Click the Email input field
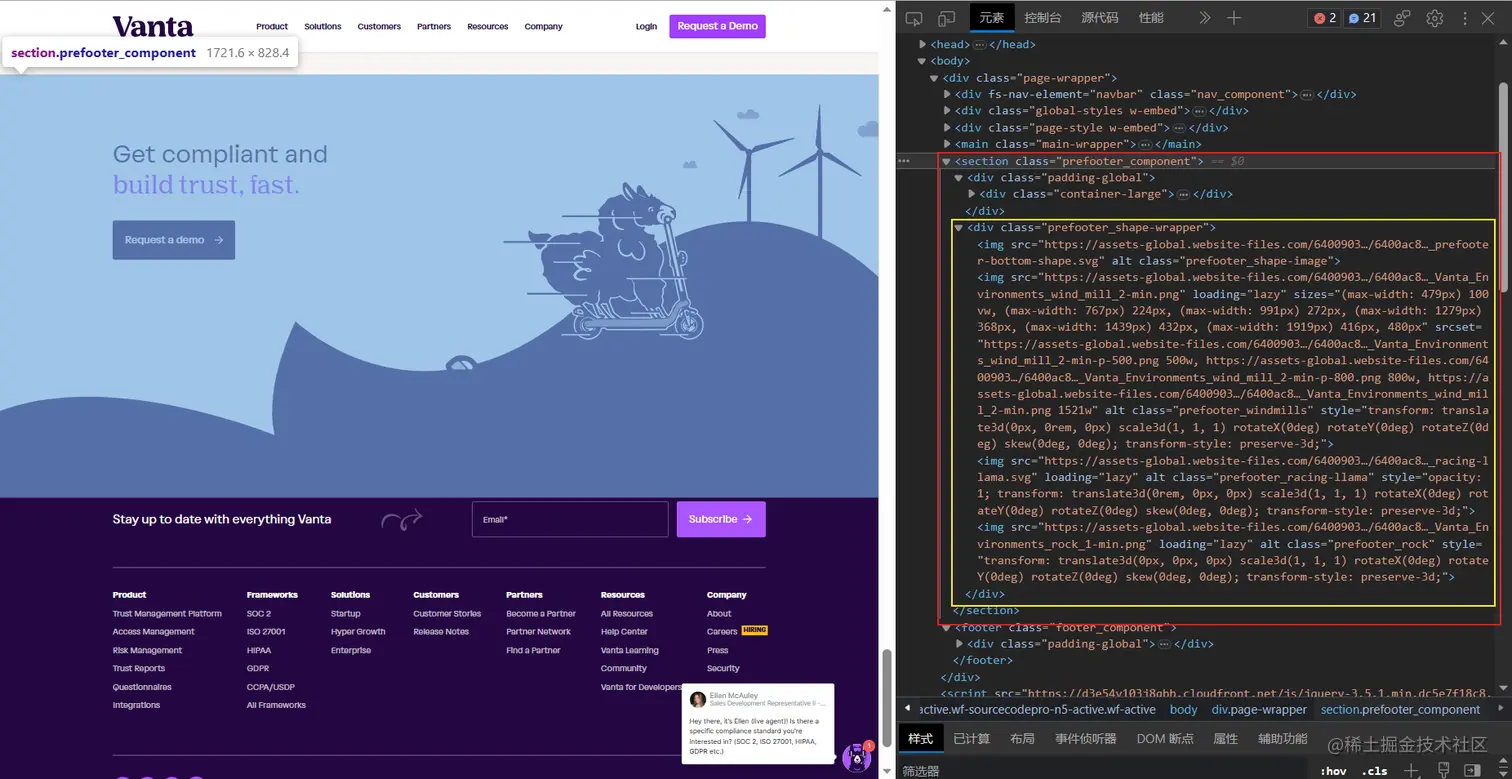The height and width of the screenshot is (779, 1512). pyautogui.click(x=570, y=519)
